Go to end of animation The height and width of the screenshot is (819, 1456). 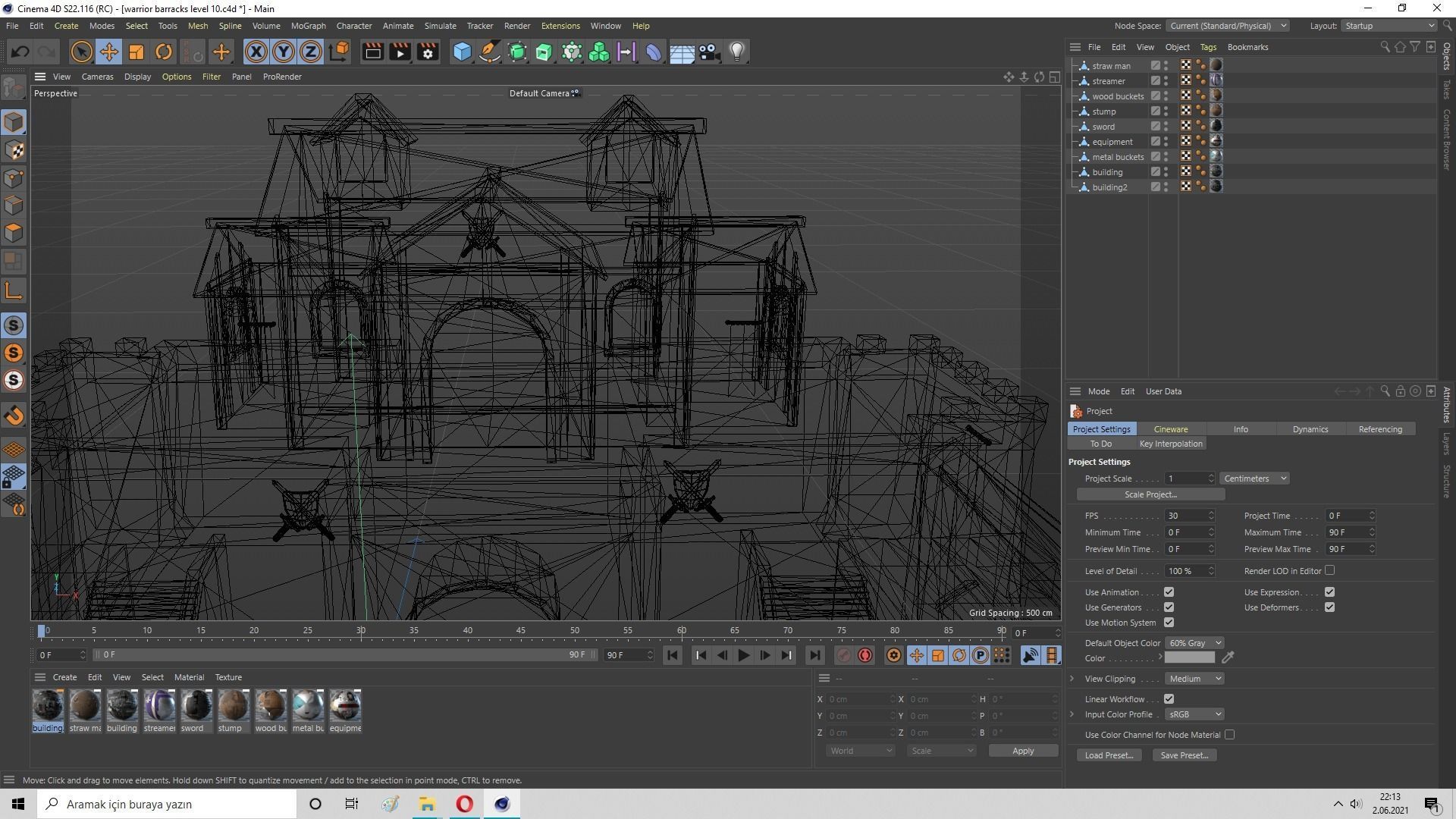(x=814, y=655)
